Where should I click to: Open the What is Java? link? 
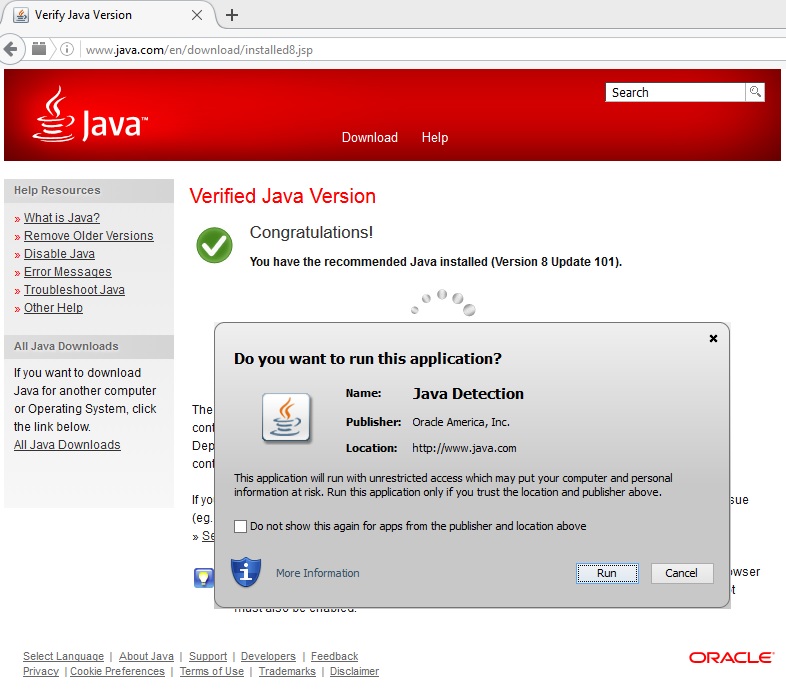(x=62, y=218)
